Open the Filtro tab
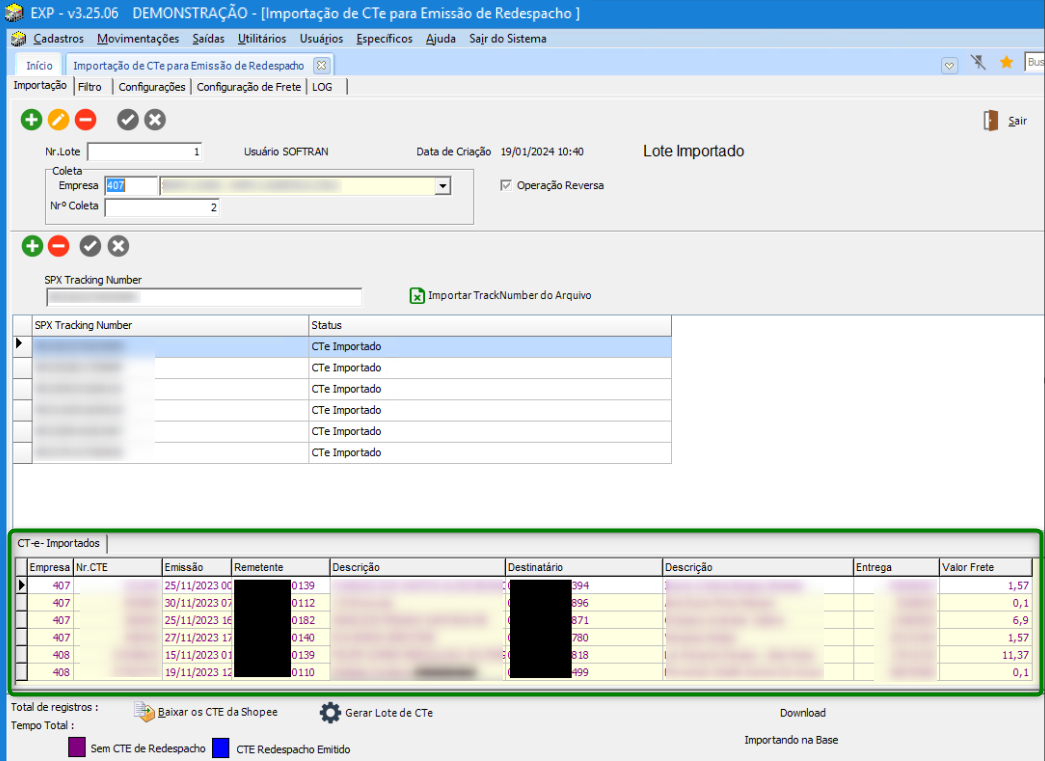 point(90,87)
